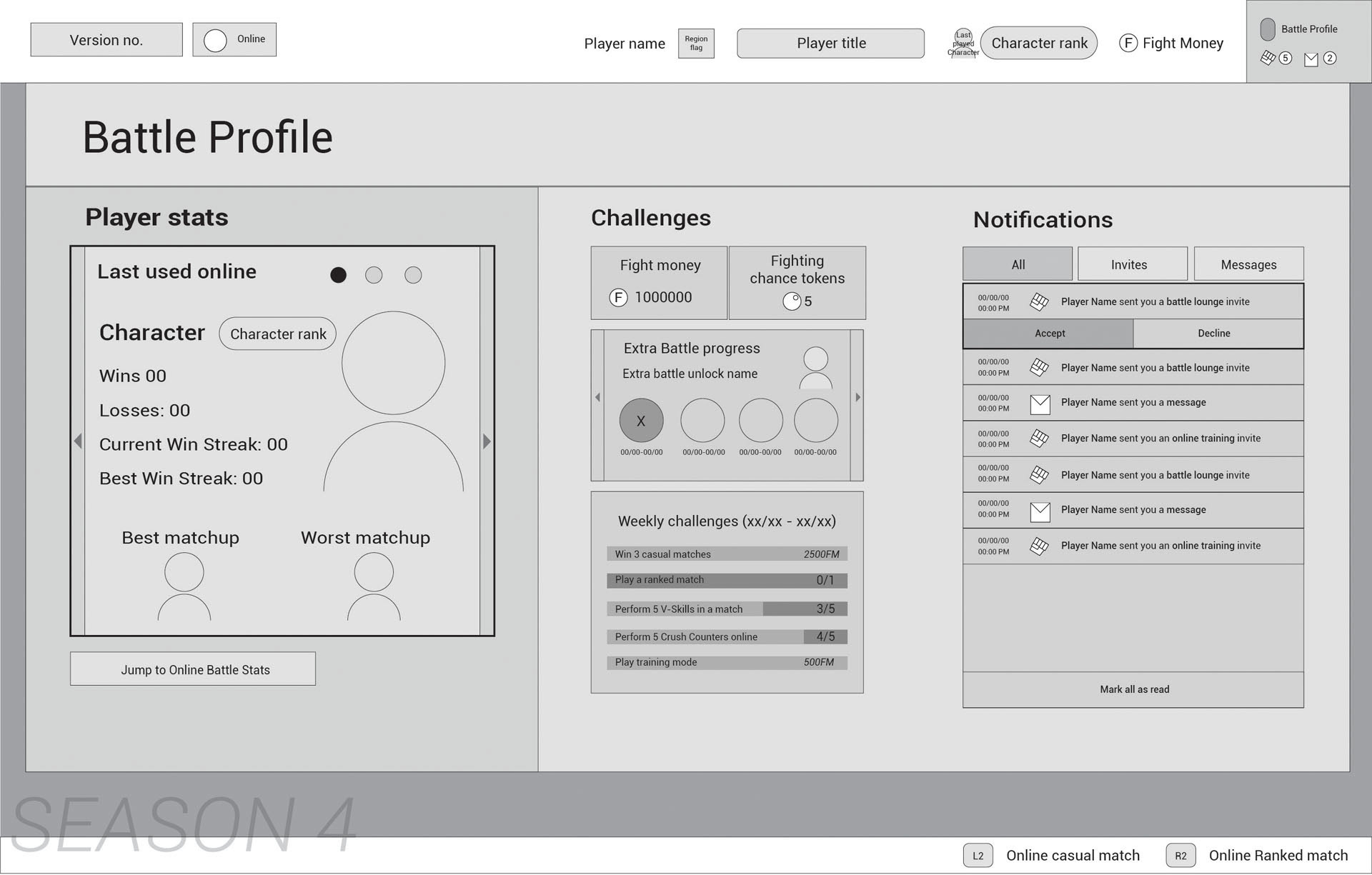Click the invite ticket icon in top-right corner
Image resolution: width=1372 pixels, height=875 pixels.
1268,58
